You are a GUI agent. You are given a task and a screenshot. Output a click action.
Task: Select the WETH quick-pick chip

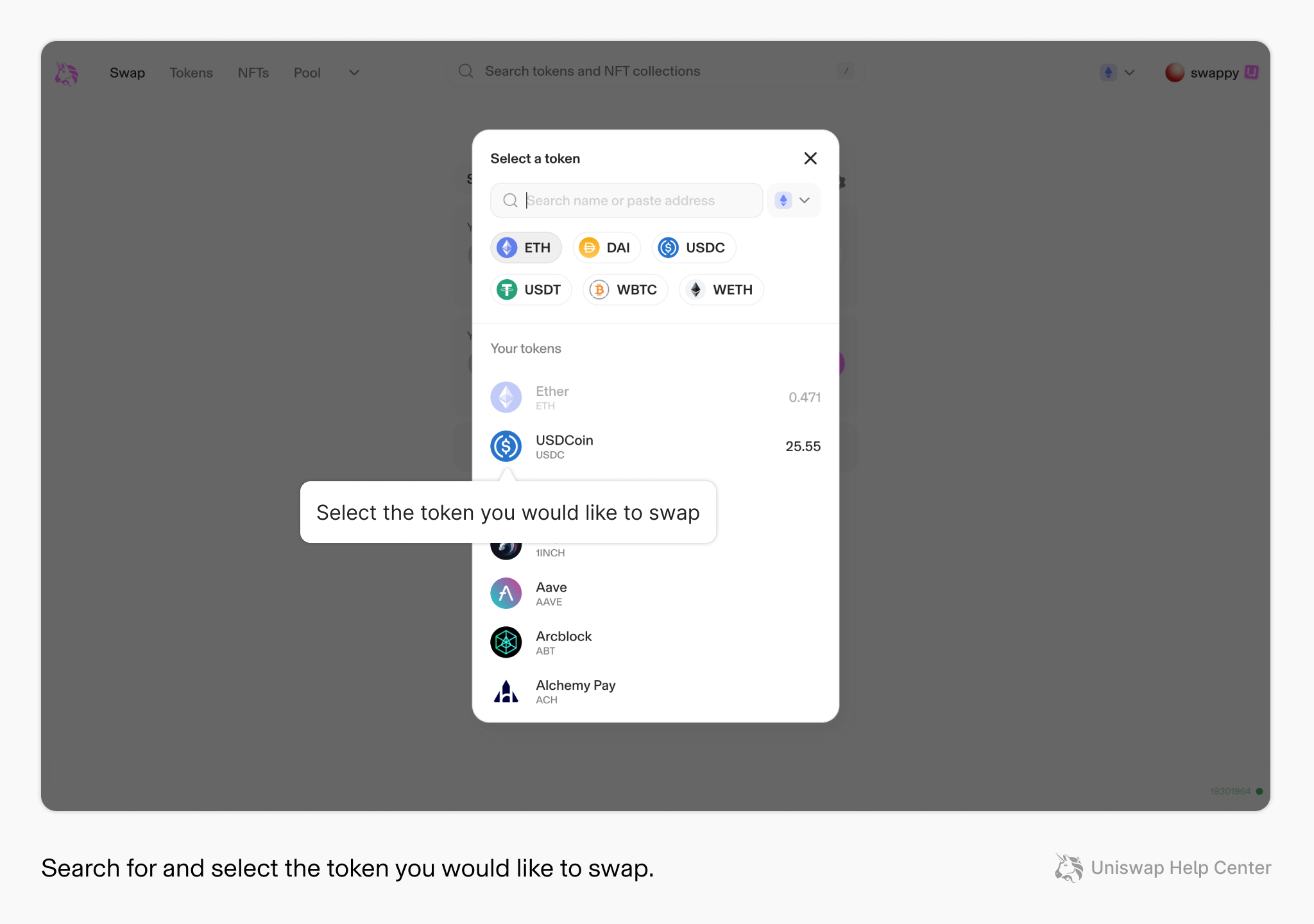point(721,289)
